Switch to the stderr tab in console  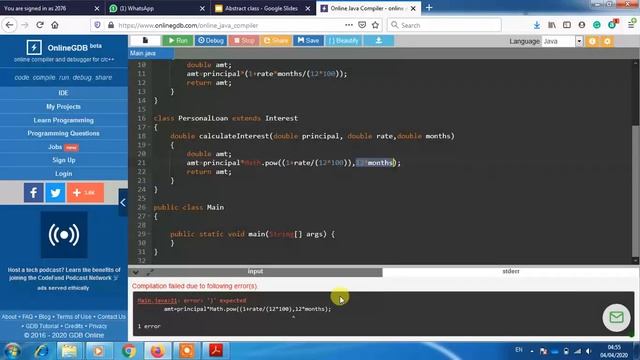[511, 271]
